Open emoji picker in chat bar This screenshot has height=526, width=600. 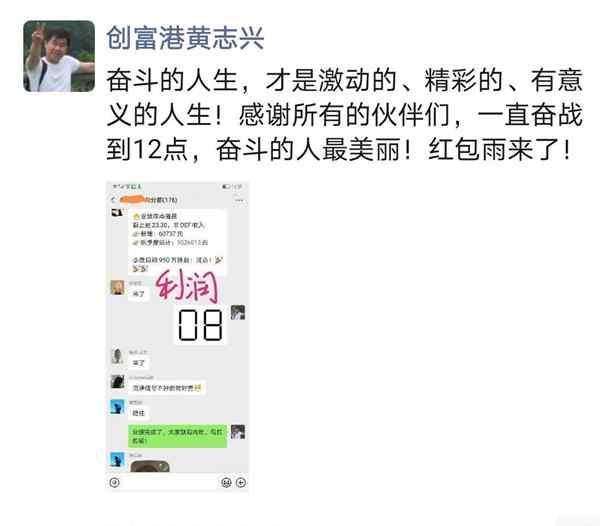click(x=227, y=482)
